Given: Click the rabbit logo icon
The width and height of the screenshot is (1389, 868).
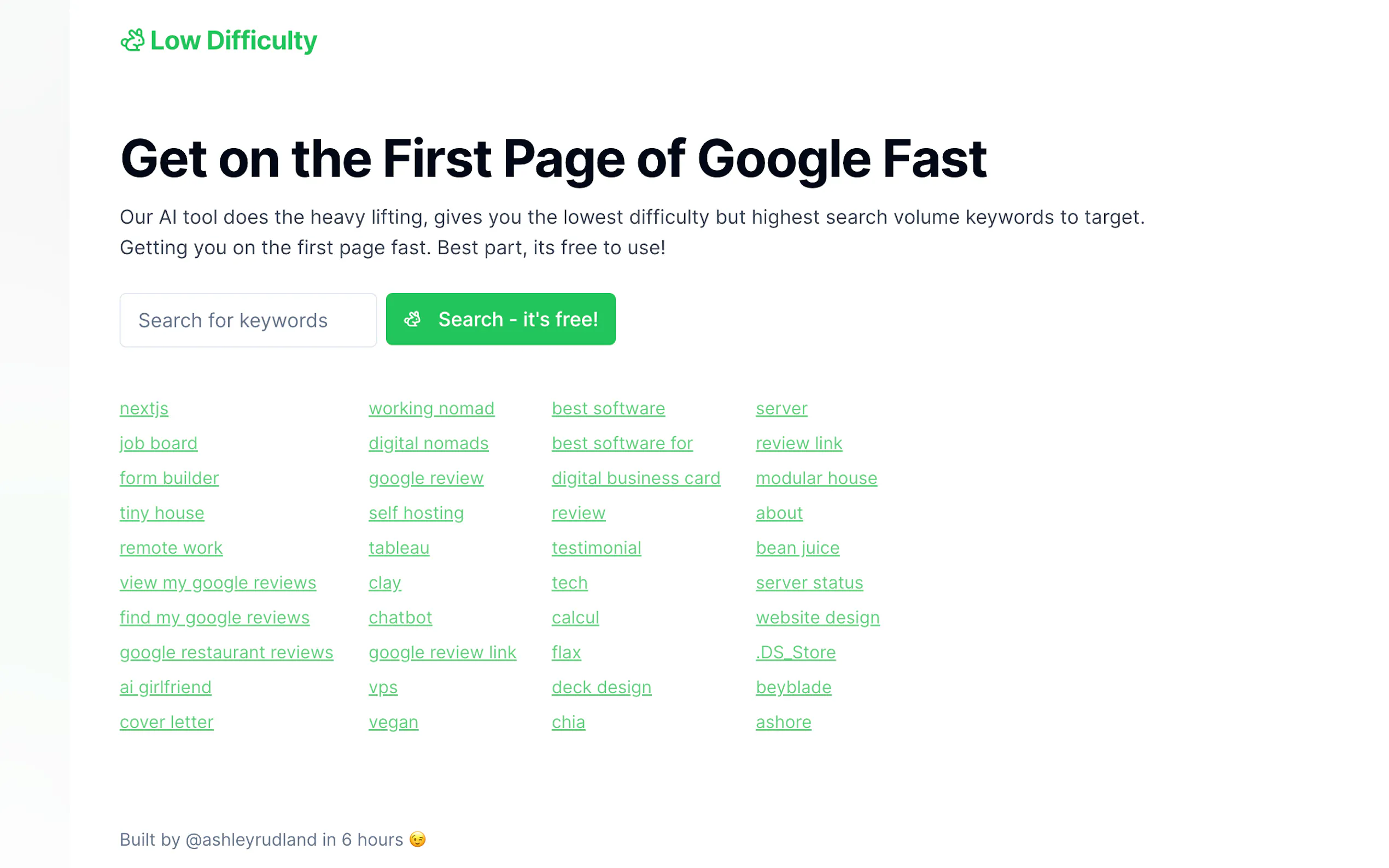Looking at the screenshot, I should (132, 41).
